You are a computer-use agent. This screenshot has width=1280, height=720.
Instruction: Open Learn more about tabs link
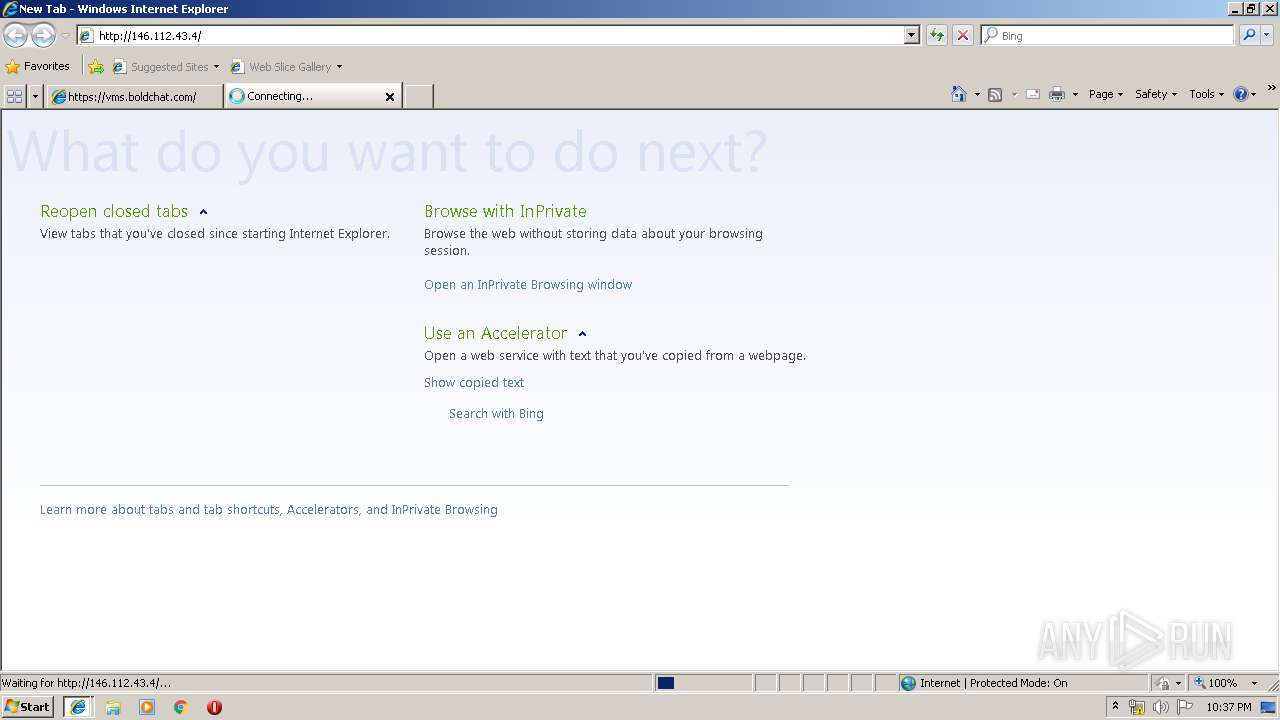point(269,510)
